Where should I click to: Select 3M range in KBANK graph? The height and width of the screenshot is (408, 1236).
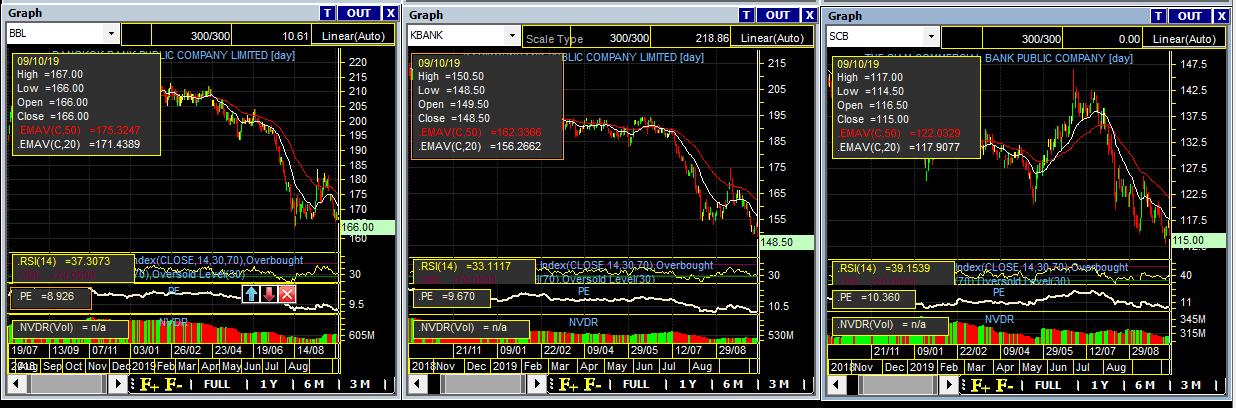point(779,384)
